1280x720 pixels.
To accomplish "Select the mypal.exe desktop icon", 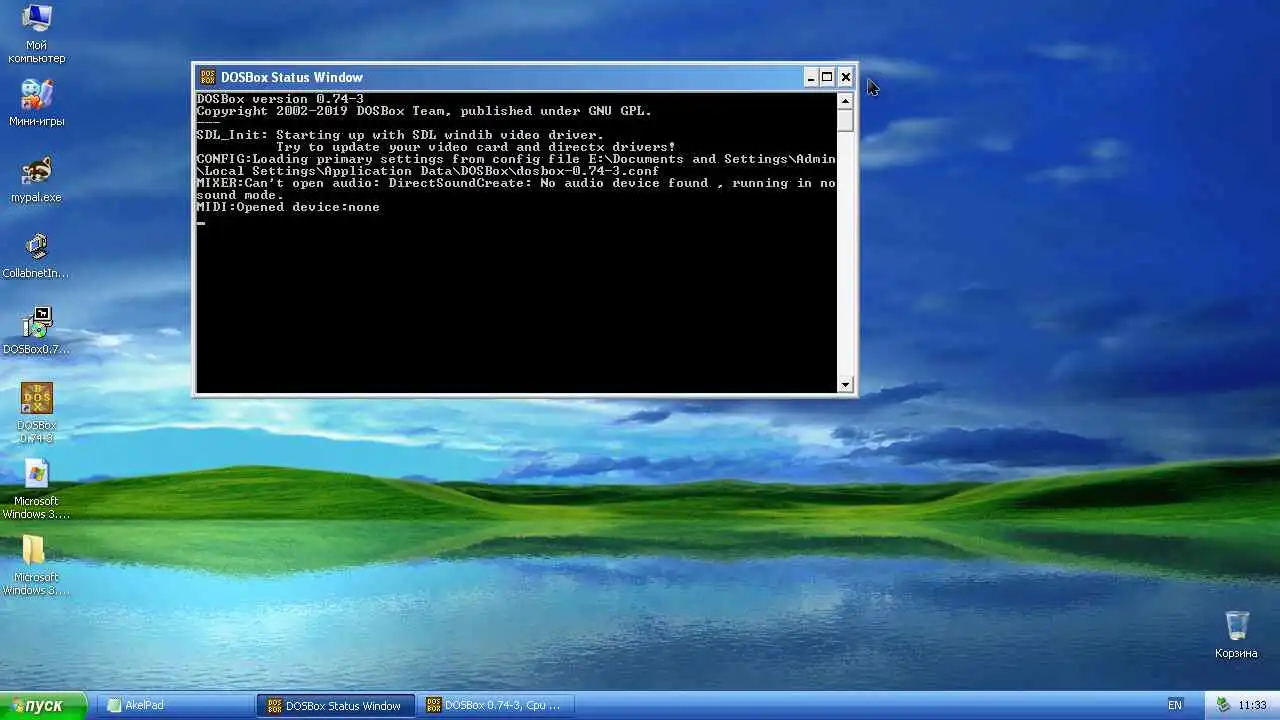I will coord(37,180).
